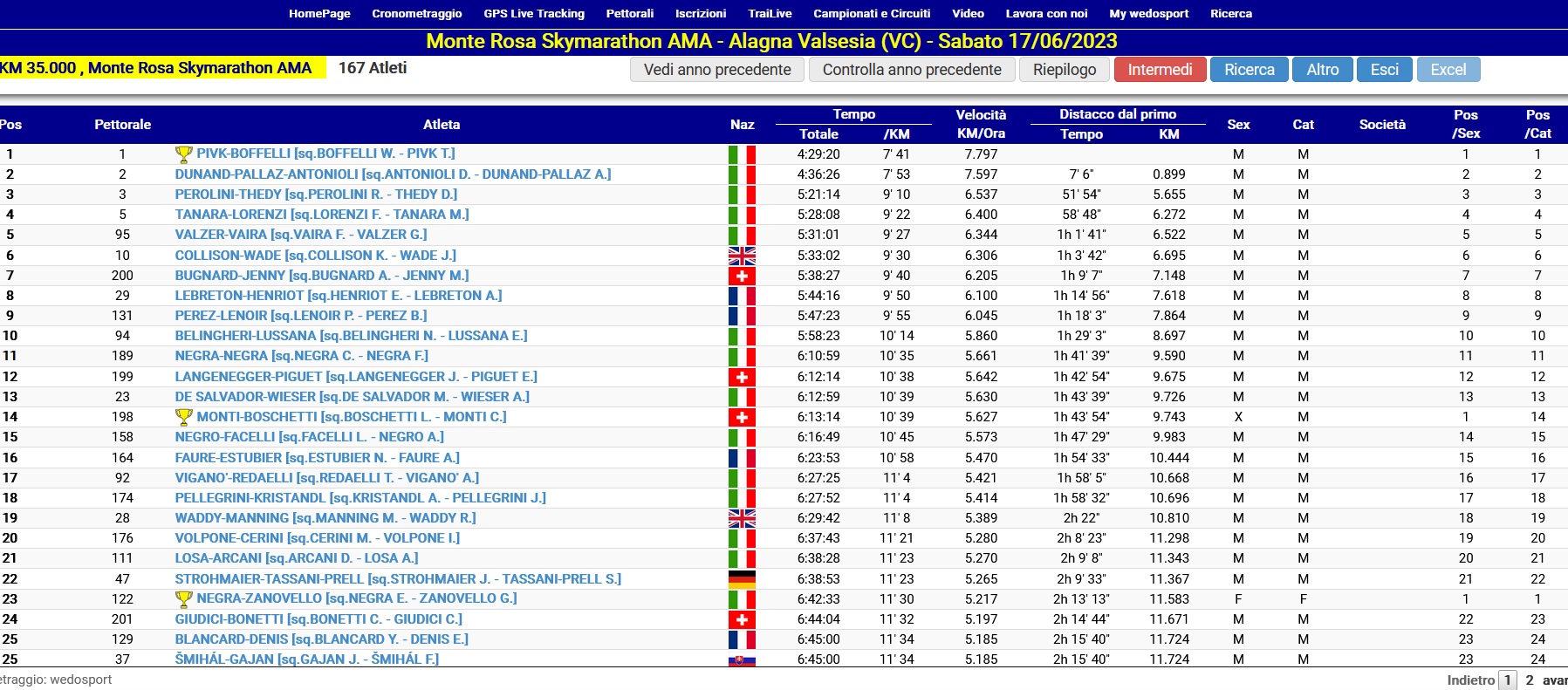Click the Swiss flag in LANGENEGGER-PIGUET row

(x=742, y=377)
